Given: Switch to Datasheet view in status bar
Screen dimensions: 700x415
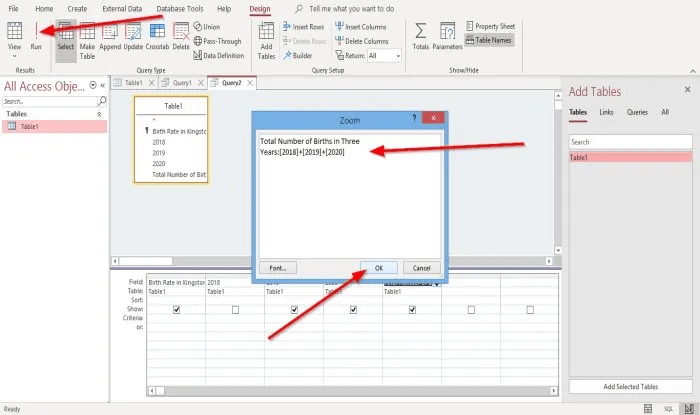Looking at the screenshot, I should coord(648,408).
